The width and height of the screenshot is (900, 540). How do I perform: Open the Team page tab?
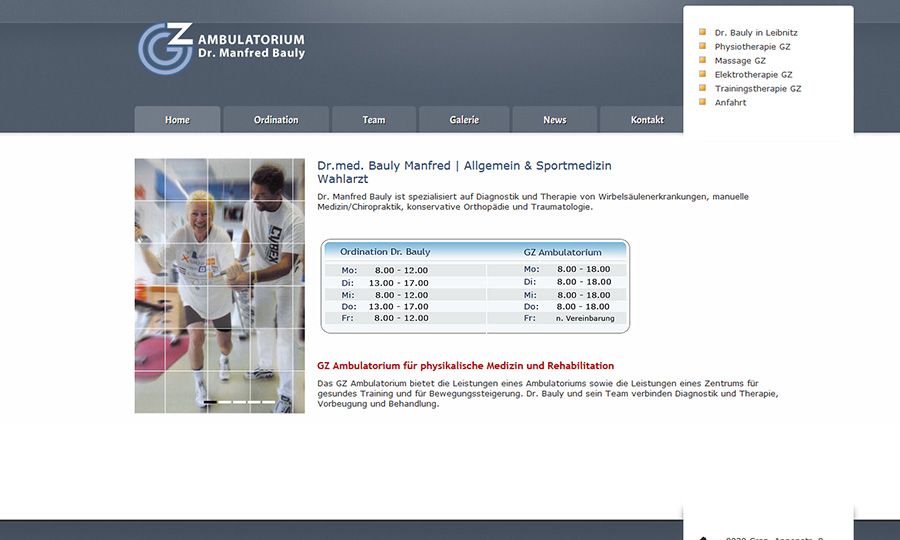point(374,119)
